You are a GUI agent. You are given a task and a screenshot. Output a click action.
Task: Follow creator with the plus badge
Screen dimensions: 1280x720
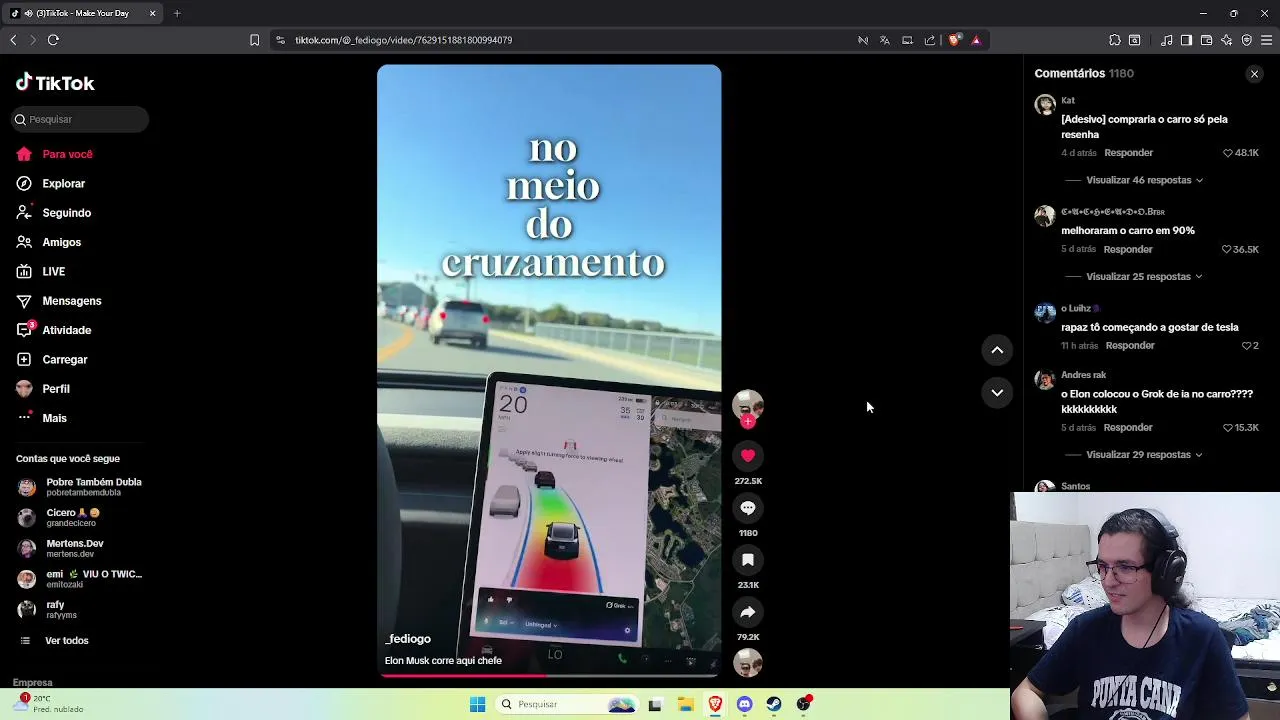tap(748, 422)
